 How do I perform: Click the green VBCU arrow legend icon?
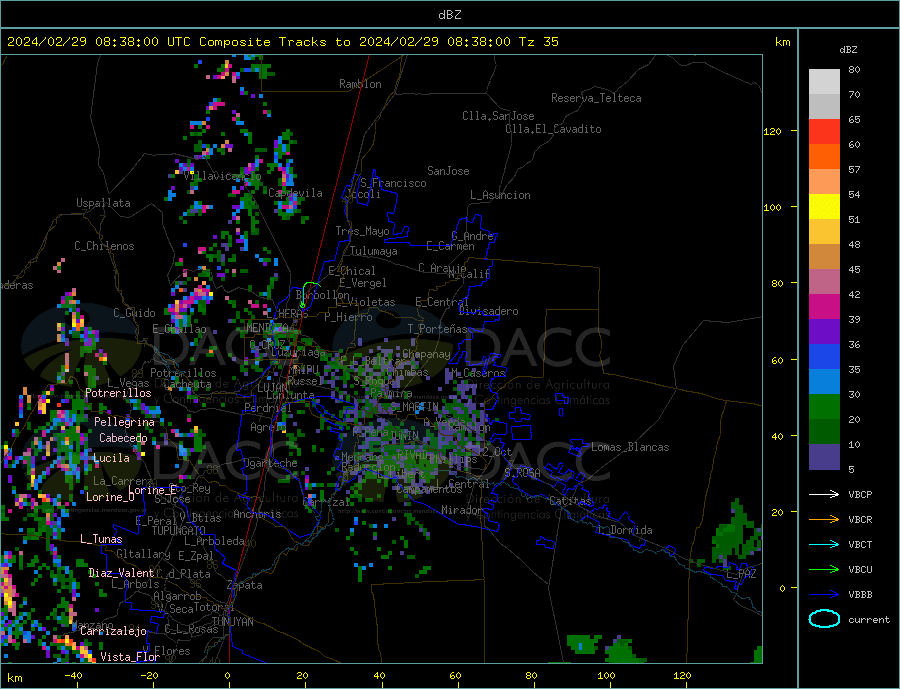[x=824, y=570]
